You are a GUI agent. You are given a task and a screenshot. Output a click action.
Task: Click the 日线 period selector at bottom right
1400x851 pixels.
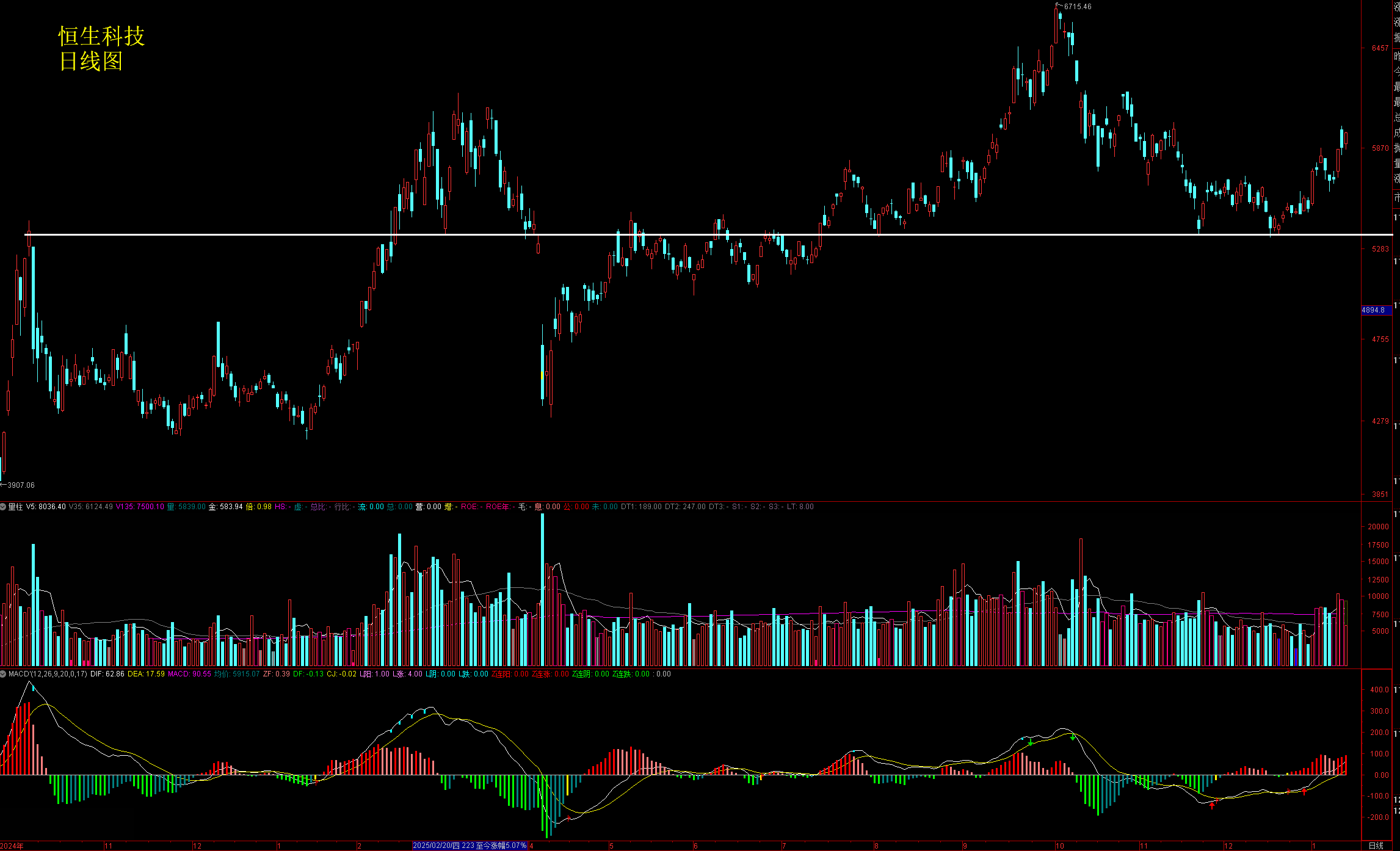tap(1376, 846)
